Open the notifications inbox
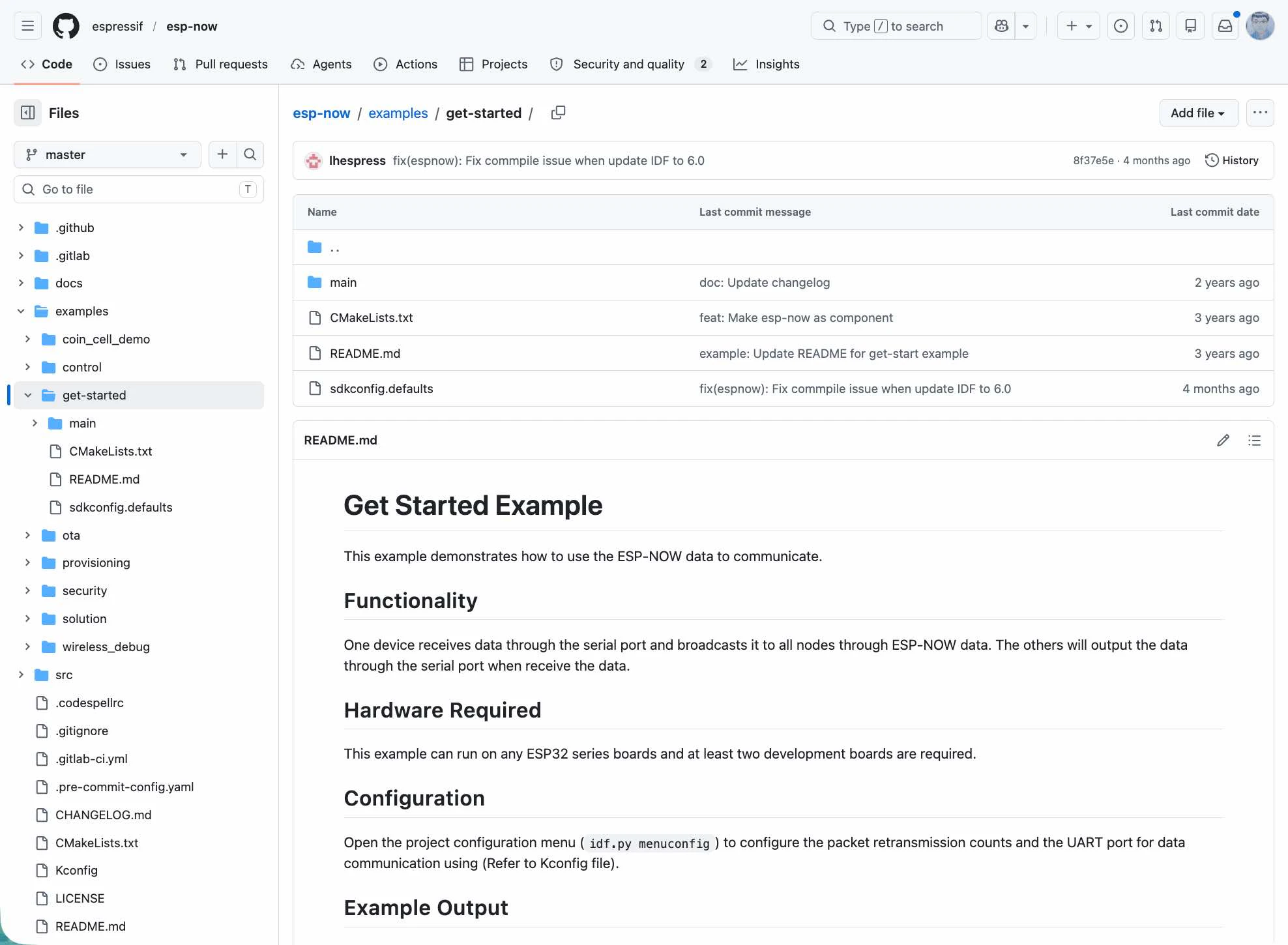 tap(1225, 26)
